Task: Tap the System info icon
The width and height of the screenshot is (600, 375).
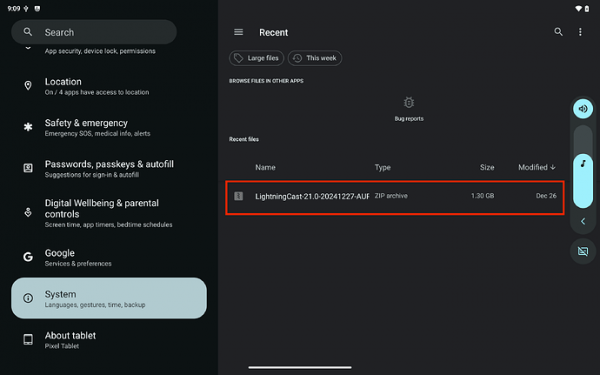Action: (28, 298)
